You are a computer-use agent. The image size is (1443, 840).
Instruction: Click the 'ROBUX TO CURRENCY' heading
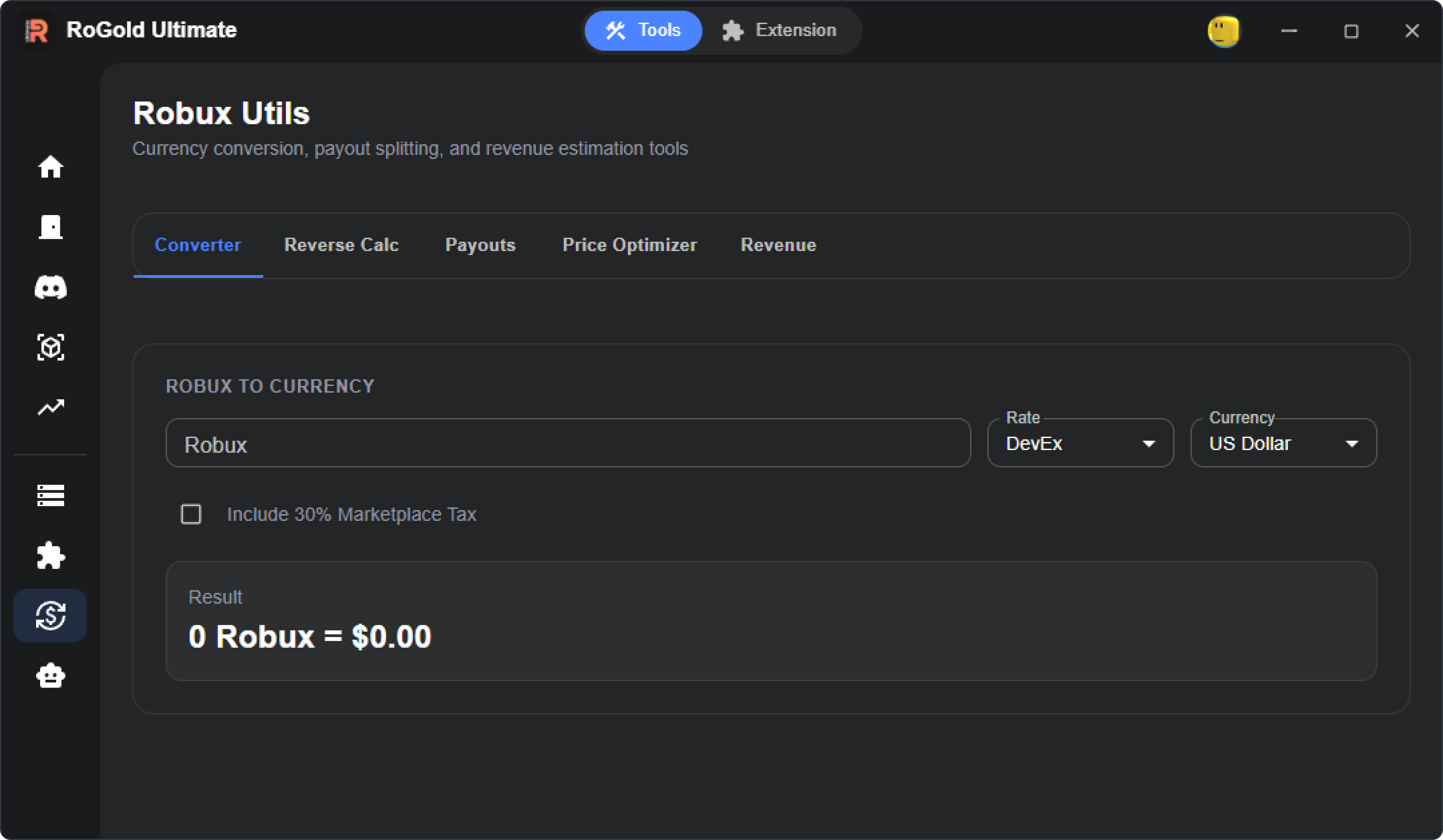click(270, 386)
